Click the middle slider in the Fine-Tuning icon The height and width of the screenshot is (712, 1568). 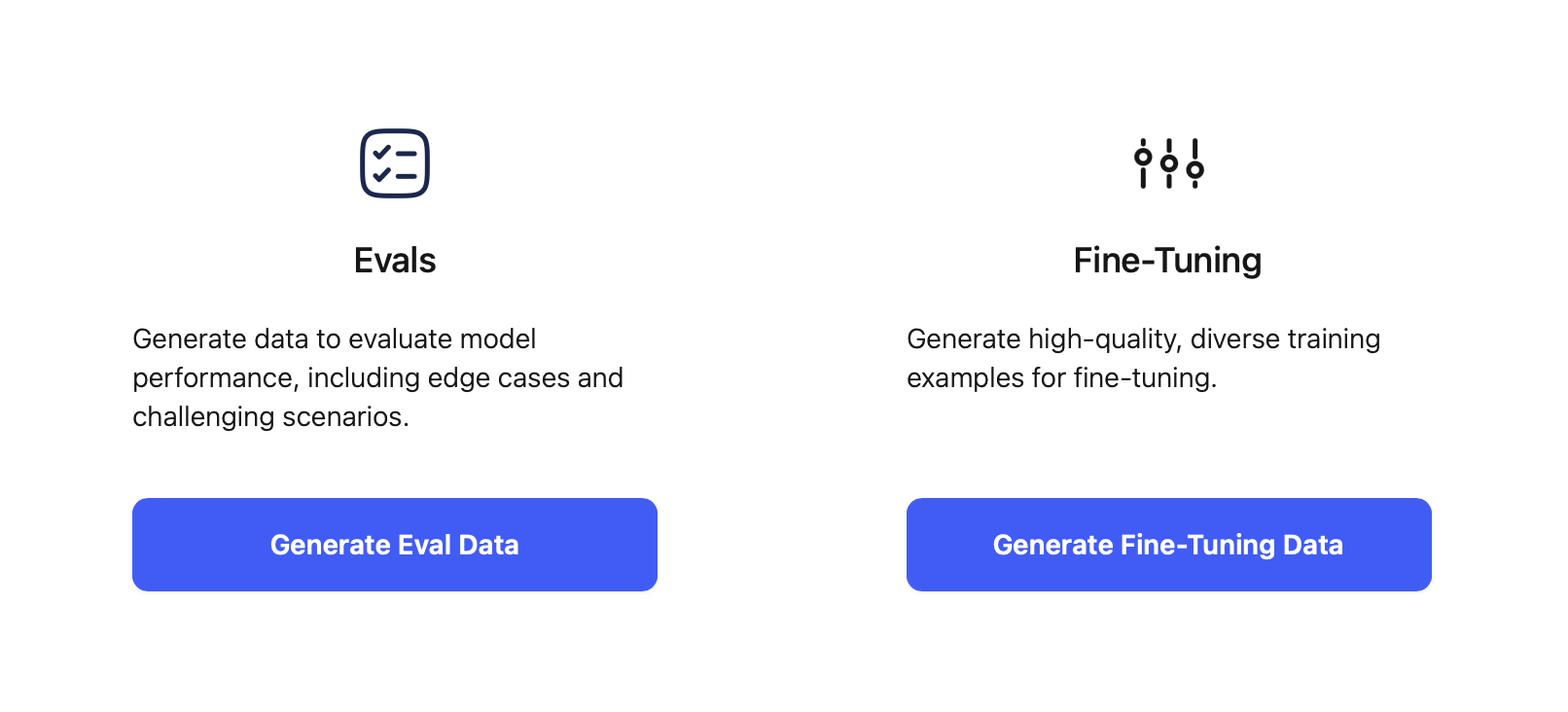coord(1168,164)
